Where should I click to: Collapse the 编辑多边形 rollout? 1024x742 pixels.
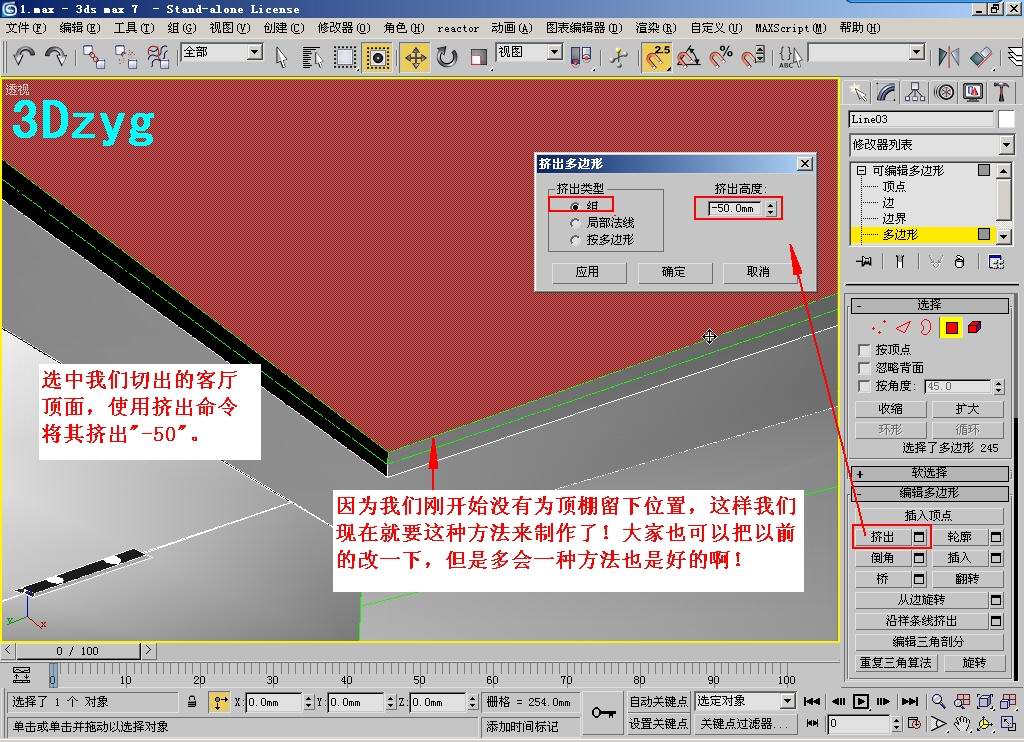click(930, 493)
